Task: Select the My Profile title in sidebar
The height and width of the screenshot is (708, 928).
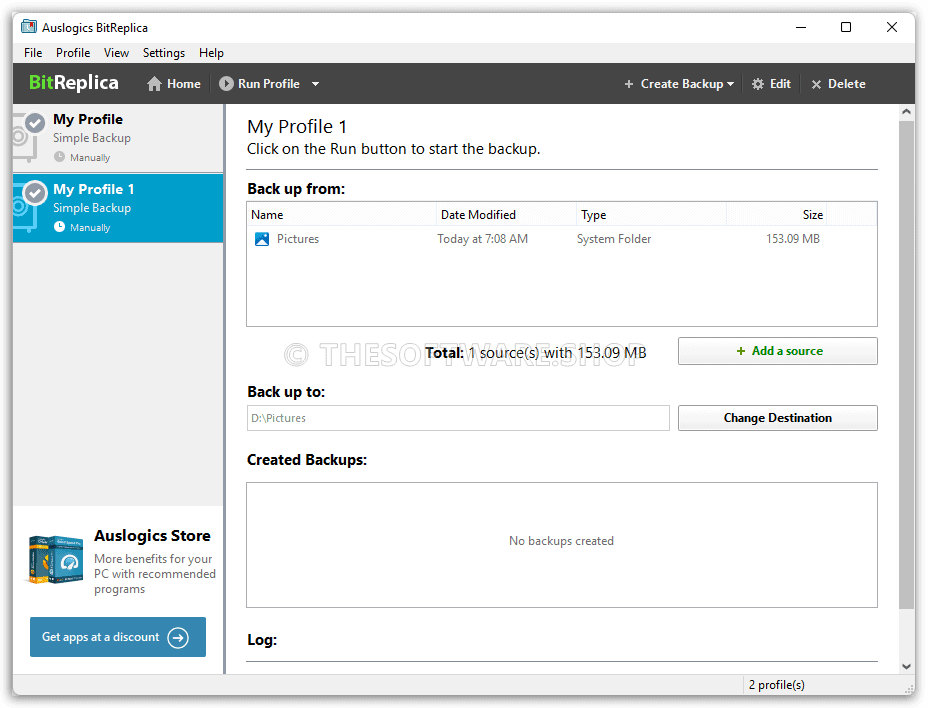Action: [88, 119]
